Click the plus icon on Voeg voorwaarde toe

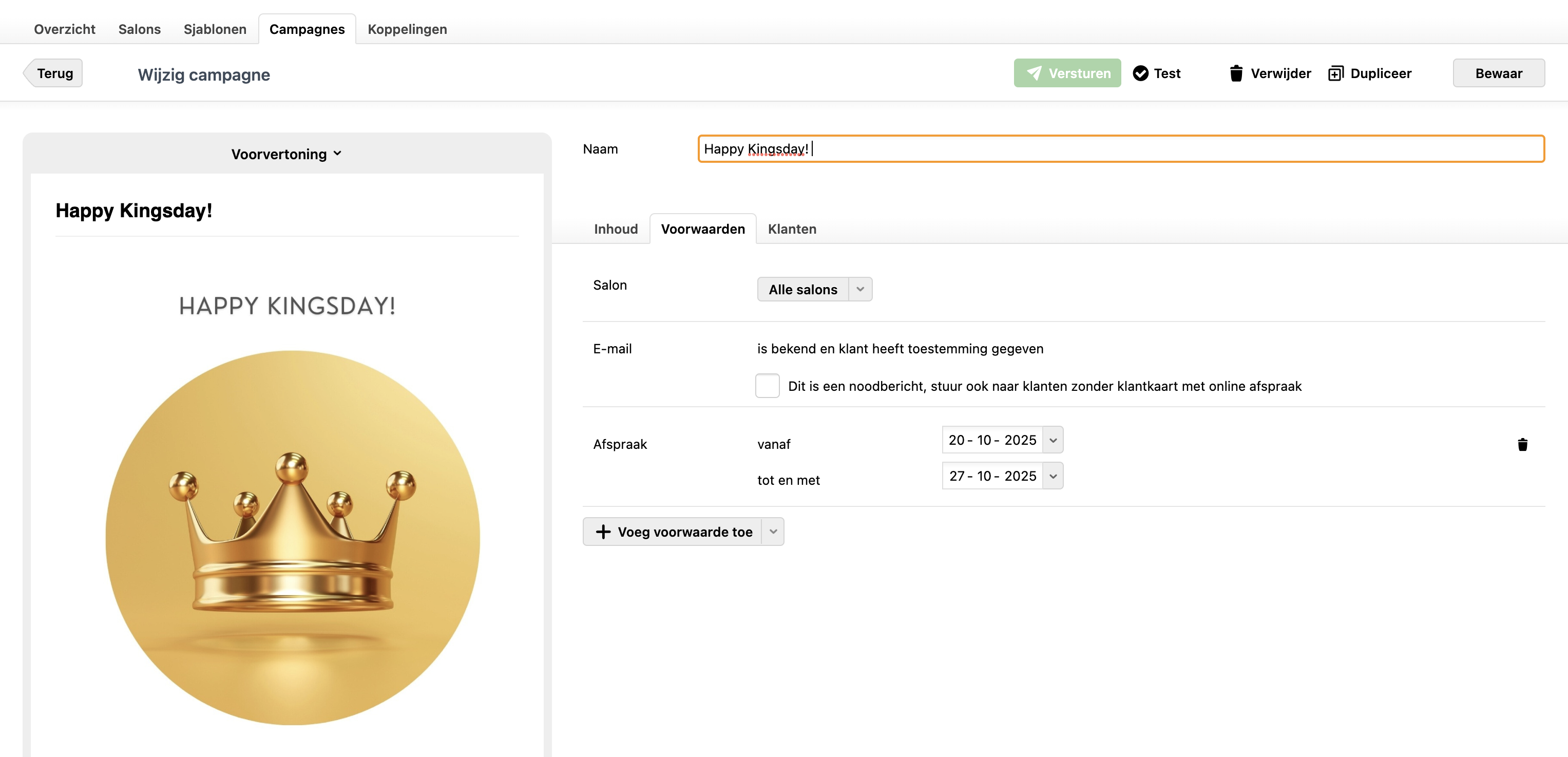(603, 532)
